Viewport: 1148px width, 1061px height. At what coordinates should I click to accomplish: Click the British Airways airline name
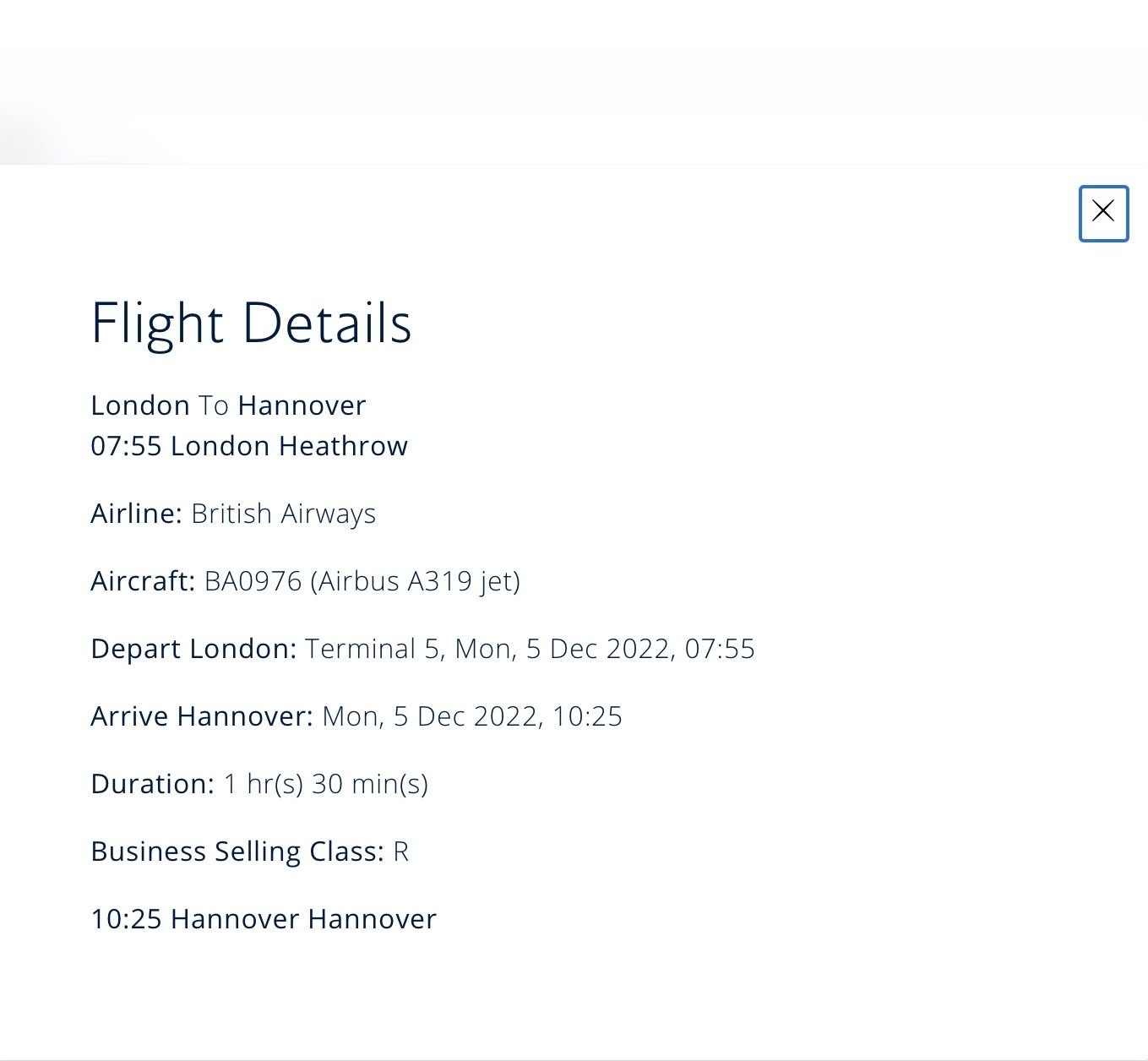283,513
